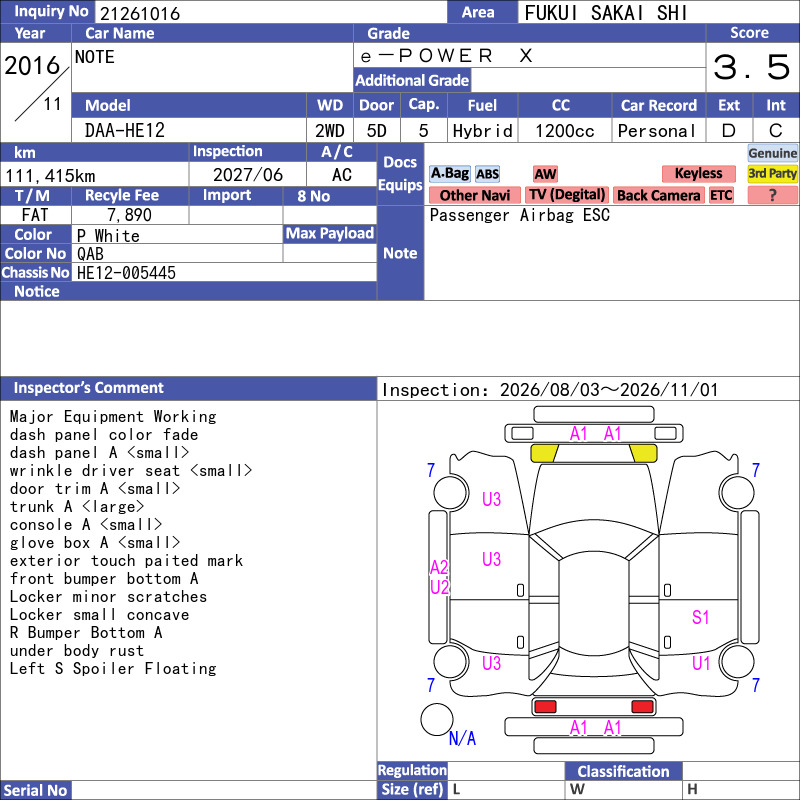Viewport: 800px width, 800px height.
Task: Click the comment 'Locker small concave'
Action: (x=99, y=615)
